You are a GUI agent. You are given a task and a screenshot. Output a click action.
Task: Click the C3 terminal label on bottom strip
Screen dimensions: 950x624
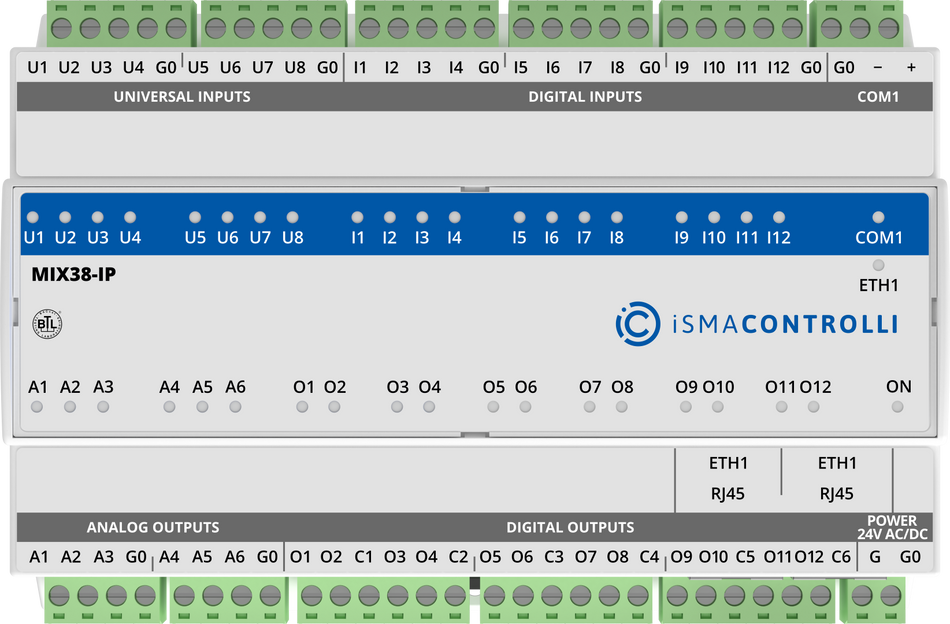(x=554, y=557)
